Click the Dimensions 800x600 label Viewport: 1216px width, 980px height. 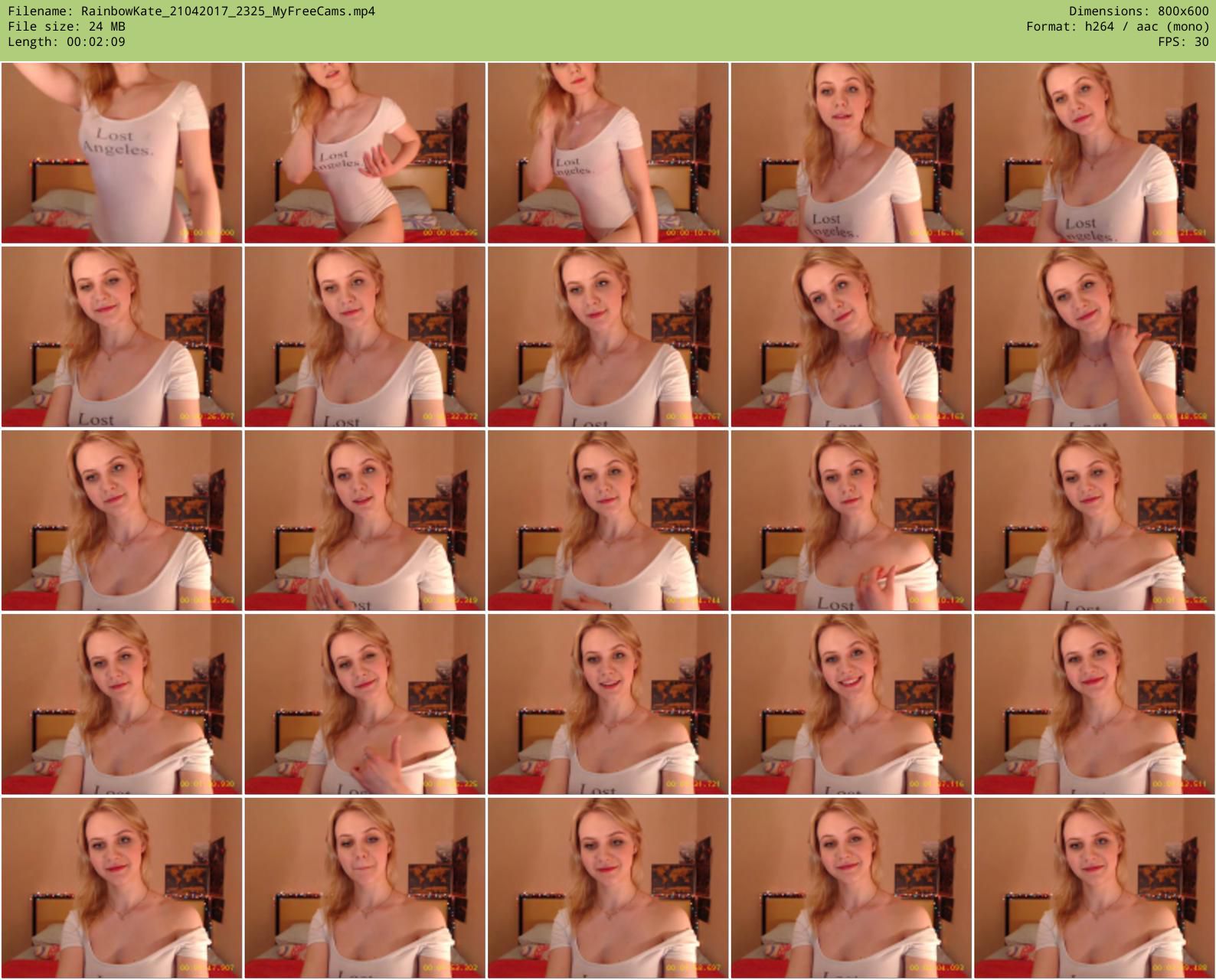pos(1139,11)
